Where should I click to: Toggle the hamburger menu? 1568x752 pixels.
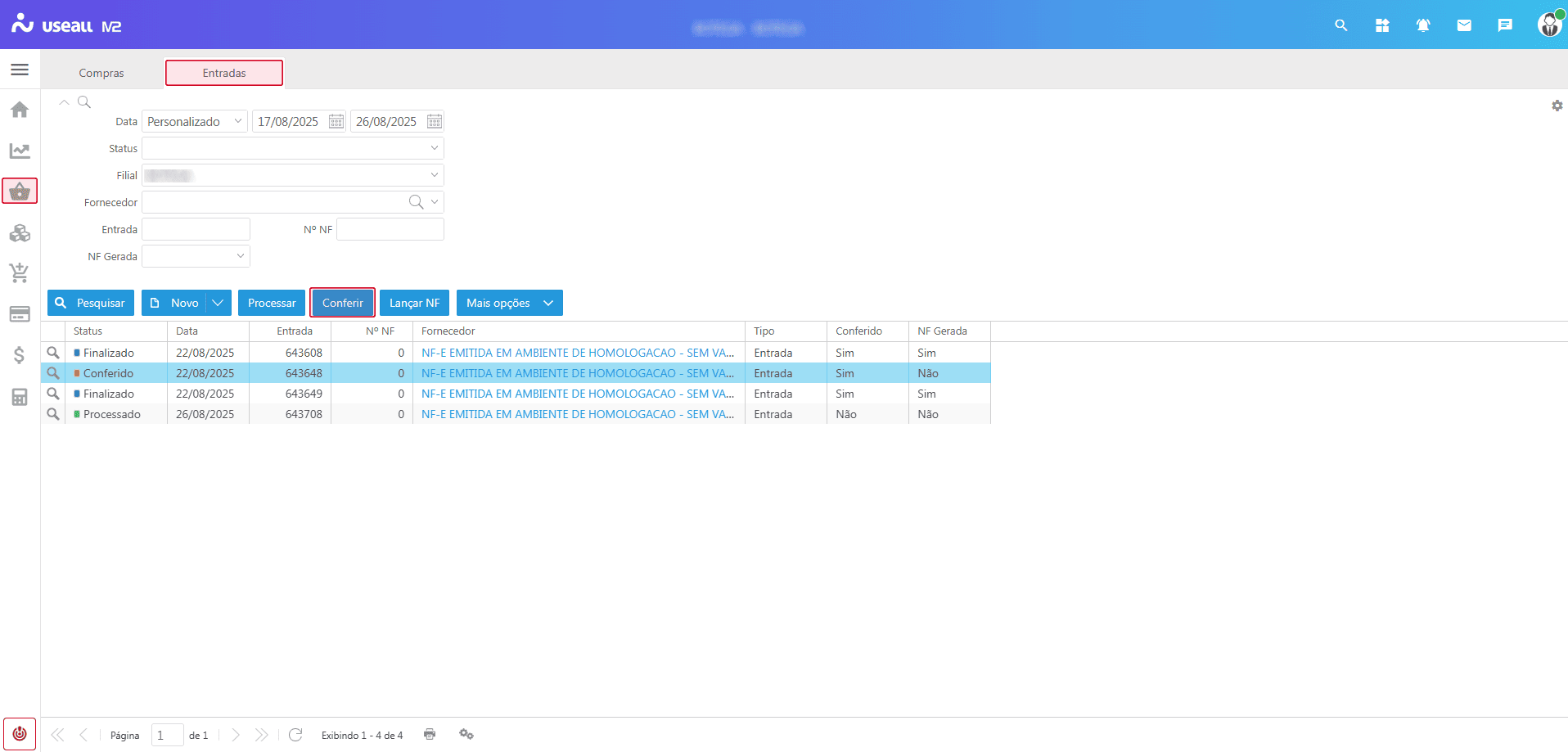point(20,70)
